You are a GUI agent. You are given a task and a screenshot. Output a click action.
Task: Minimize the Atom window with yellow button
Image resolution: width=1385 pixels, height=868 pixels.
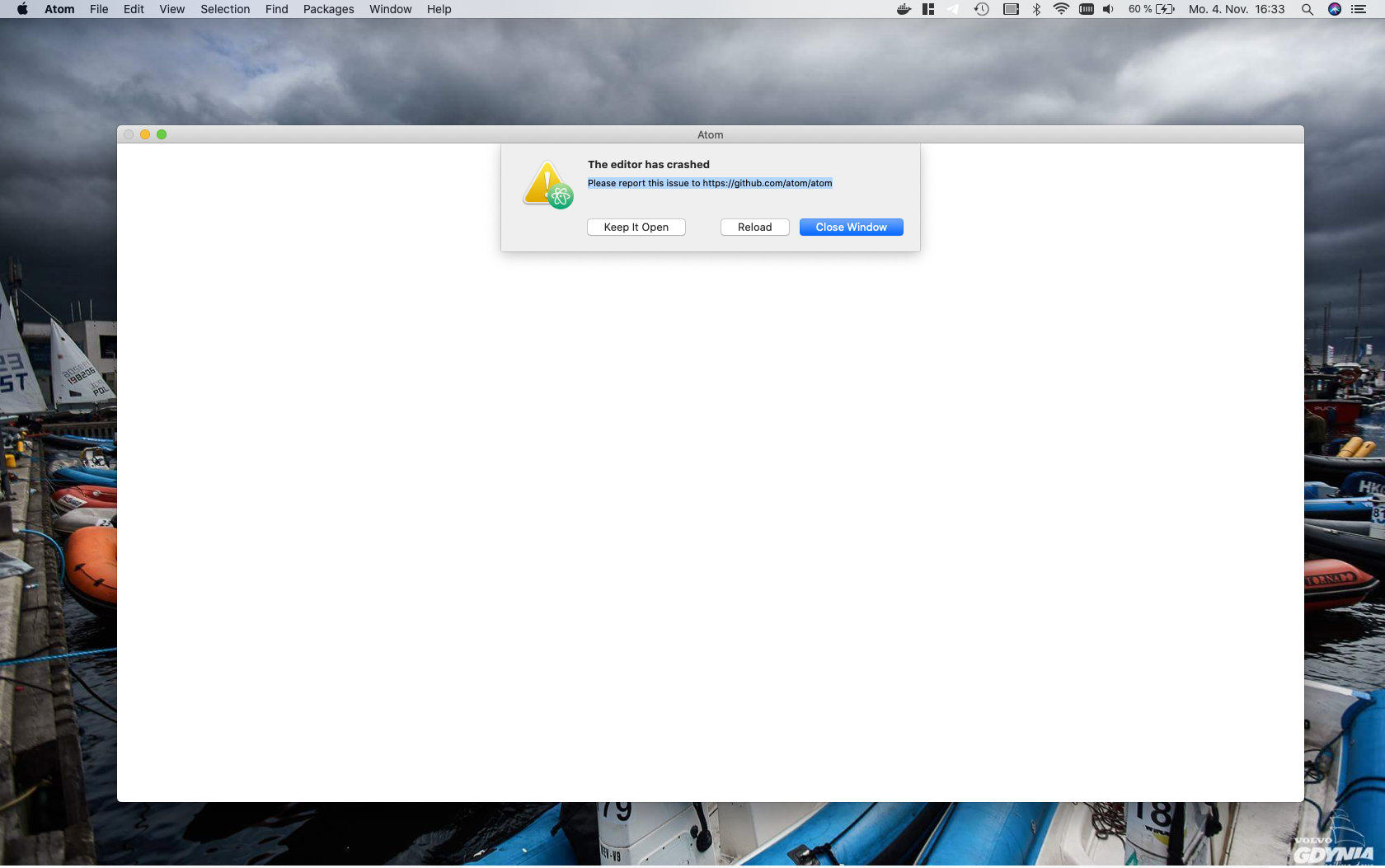coord(145,134)
